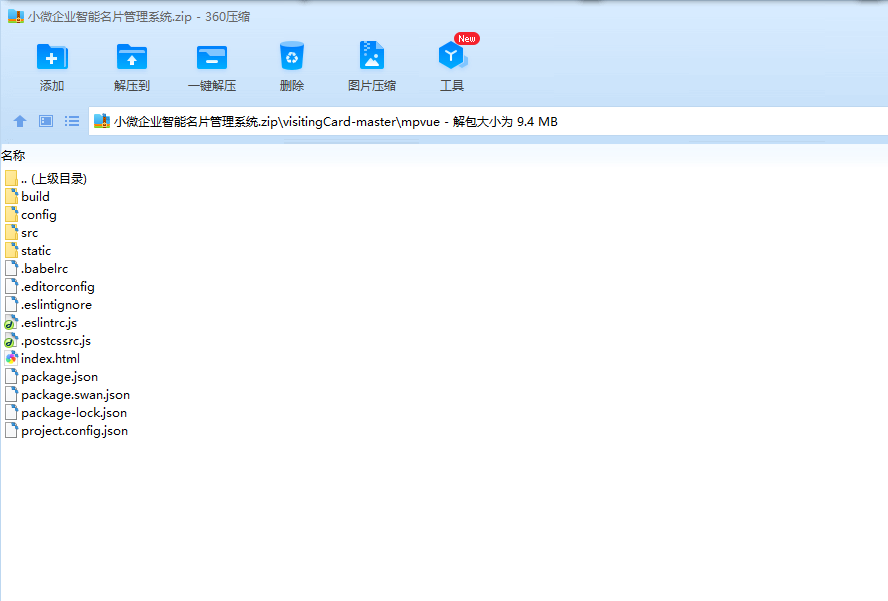This screenshot has width=888, height=601.
Task: Click inside the archive path address field
Action: click(x=488, y=121)
